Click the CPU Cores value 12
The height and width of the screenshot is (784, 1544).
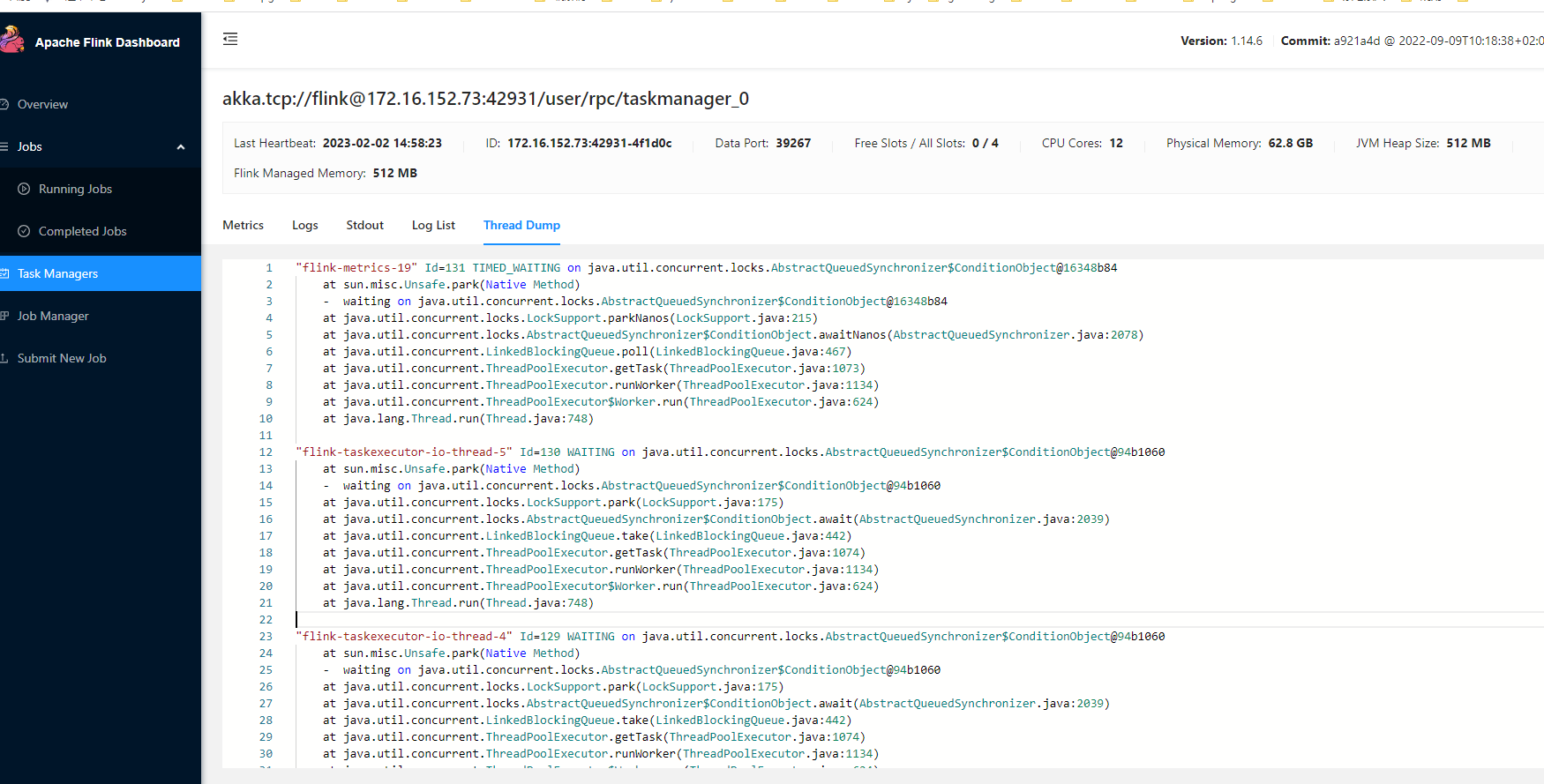[1116, 143]
